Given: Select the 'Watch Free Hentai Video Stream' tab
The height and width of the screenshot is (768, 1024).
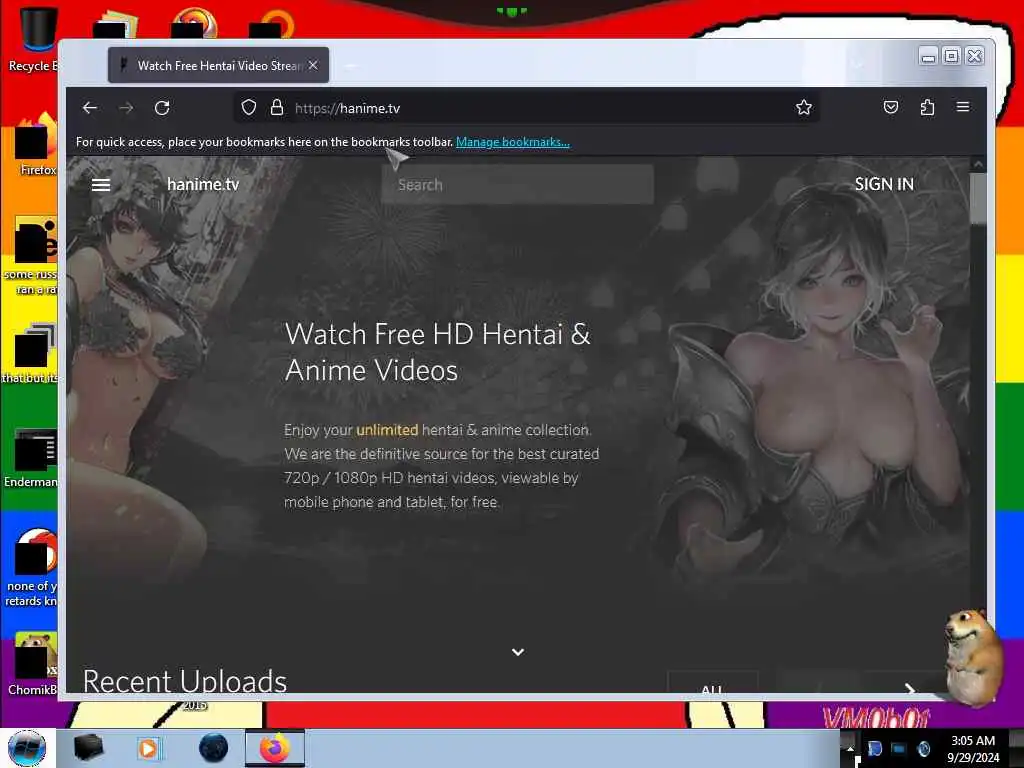Looking at the screenshot, I should [219, 65].
